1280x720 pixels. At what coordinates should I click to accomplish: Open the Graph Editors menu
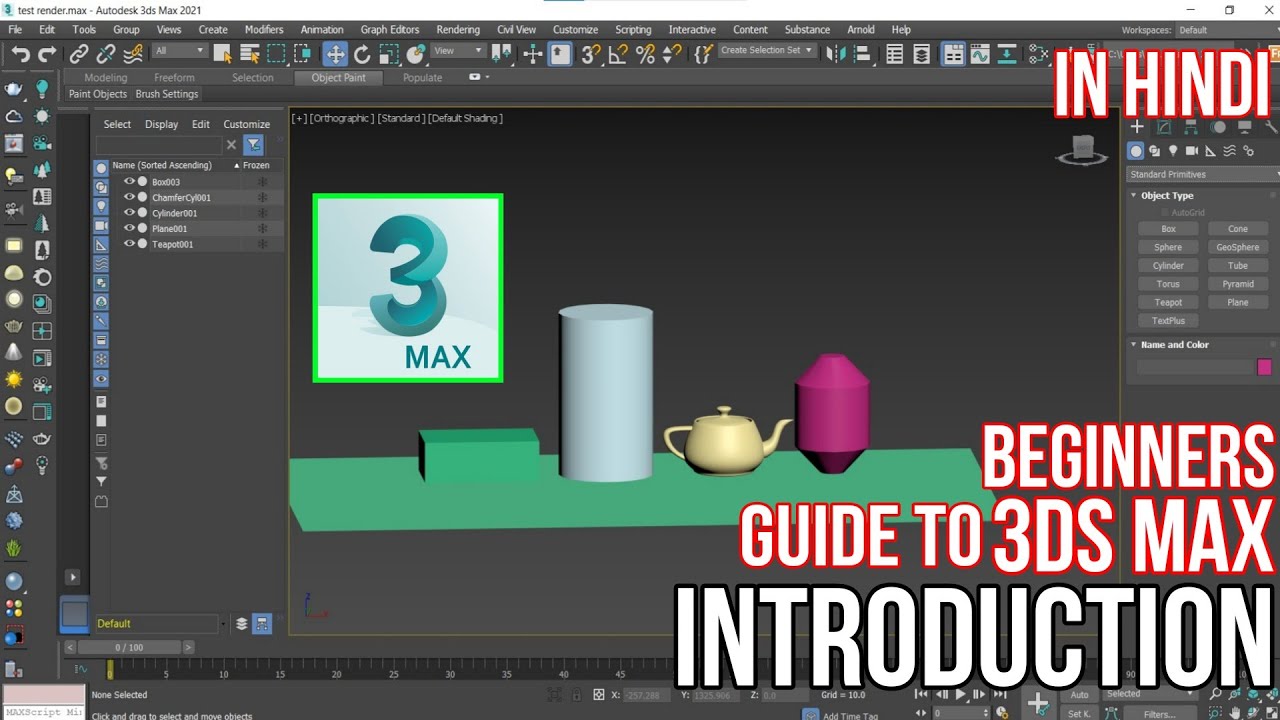click(x=388, y=30)
